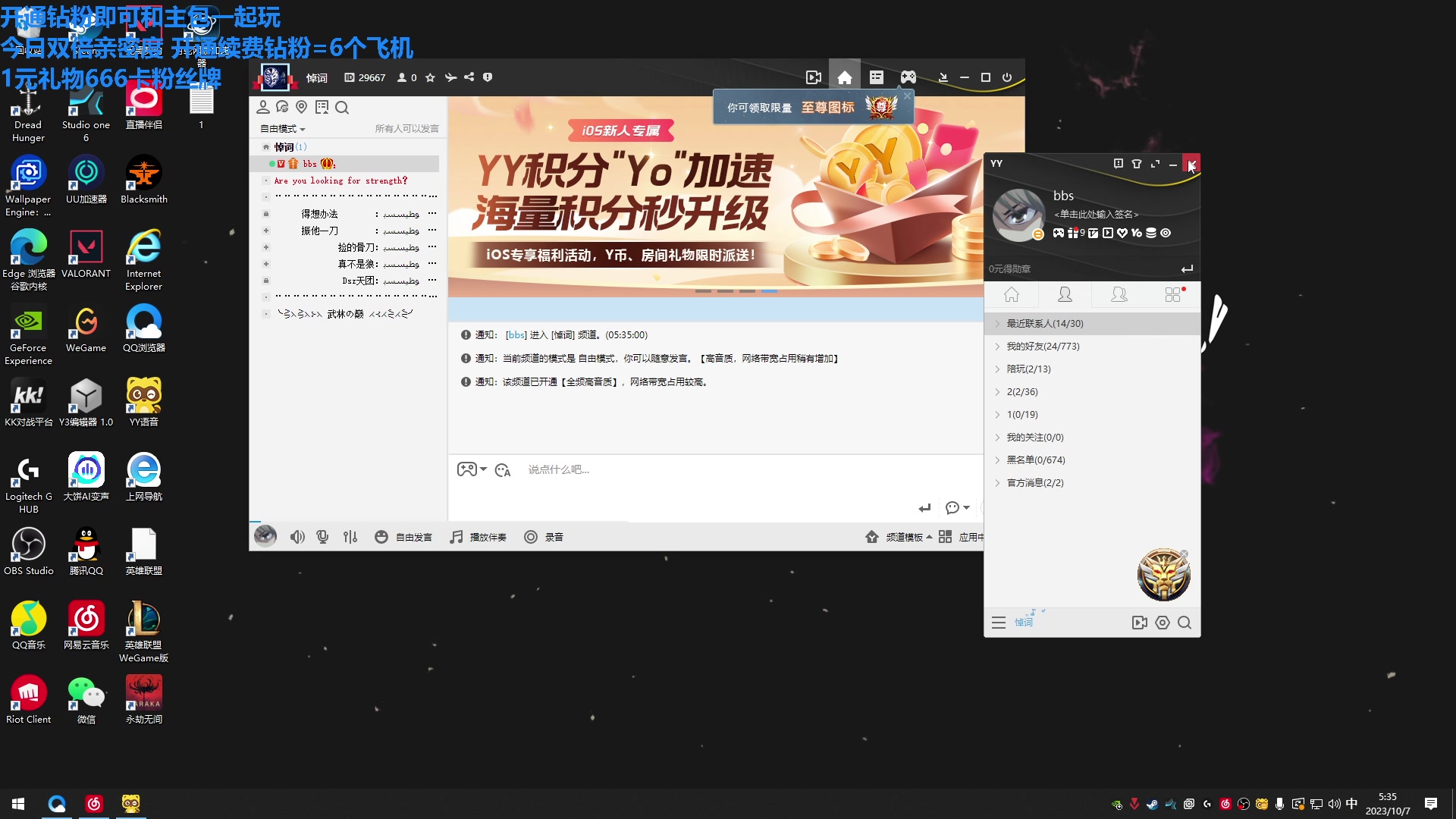Open member list person icon above channel tree
The height and width of the screenshot is (819, 1456).
pos(263,108)
